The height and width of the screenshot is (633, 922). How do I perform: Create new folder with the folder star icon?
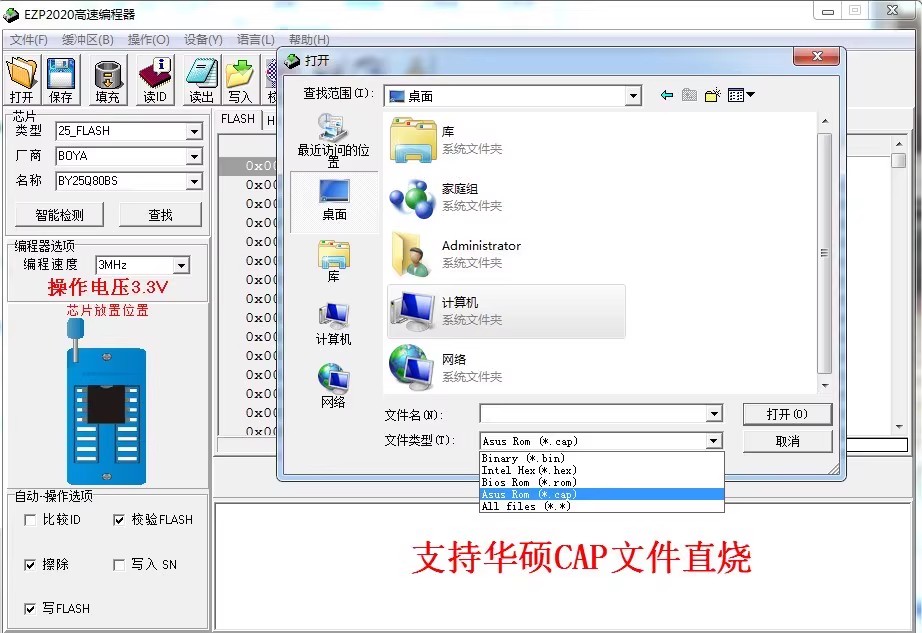coord(713,95)
